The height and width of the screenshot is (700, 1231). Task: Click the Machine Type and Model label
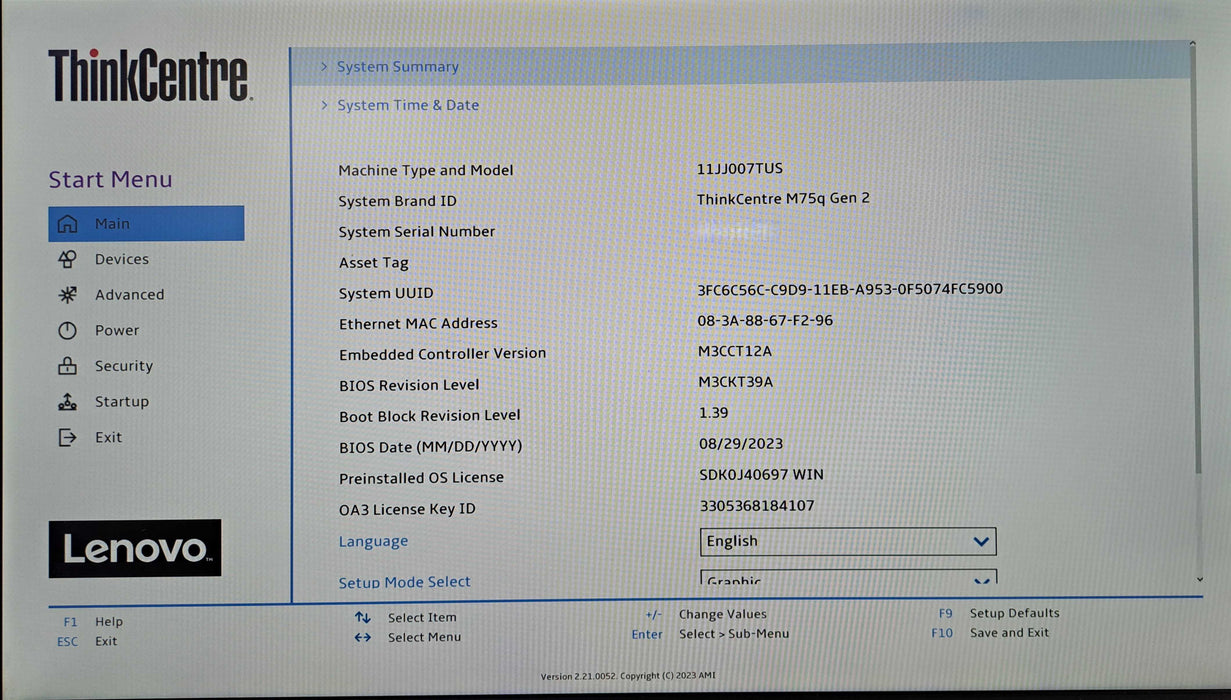click(x=425, y=171)
